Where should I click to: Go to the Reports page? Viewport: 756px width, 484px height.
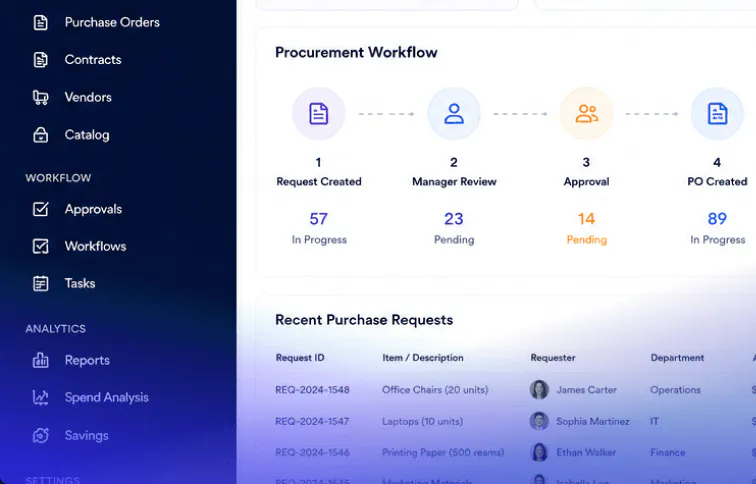pos(87,360)
